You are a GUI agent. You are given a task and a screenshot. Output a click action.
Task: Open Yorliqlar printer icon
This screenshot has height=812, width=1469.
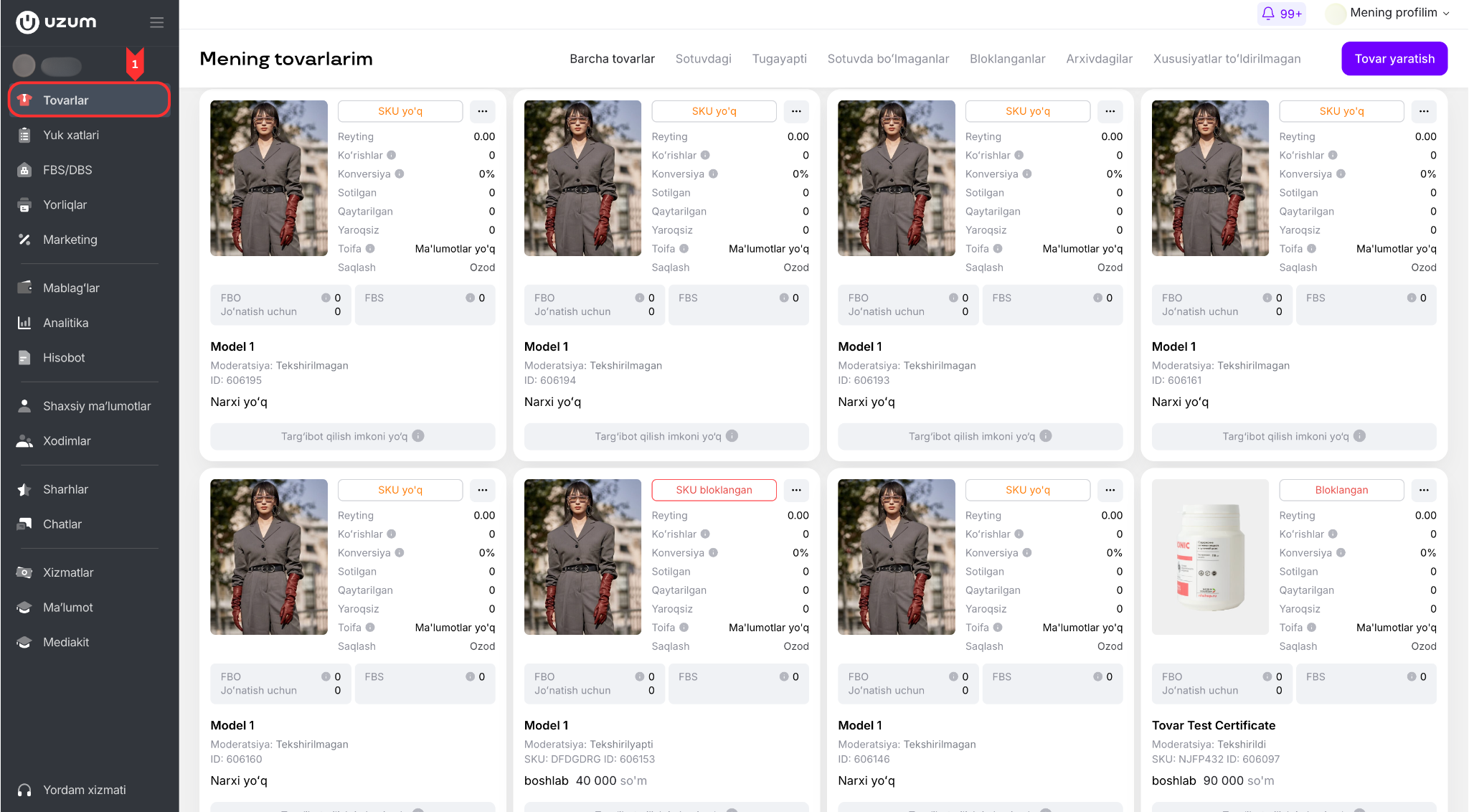click(24, 205)
